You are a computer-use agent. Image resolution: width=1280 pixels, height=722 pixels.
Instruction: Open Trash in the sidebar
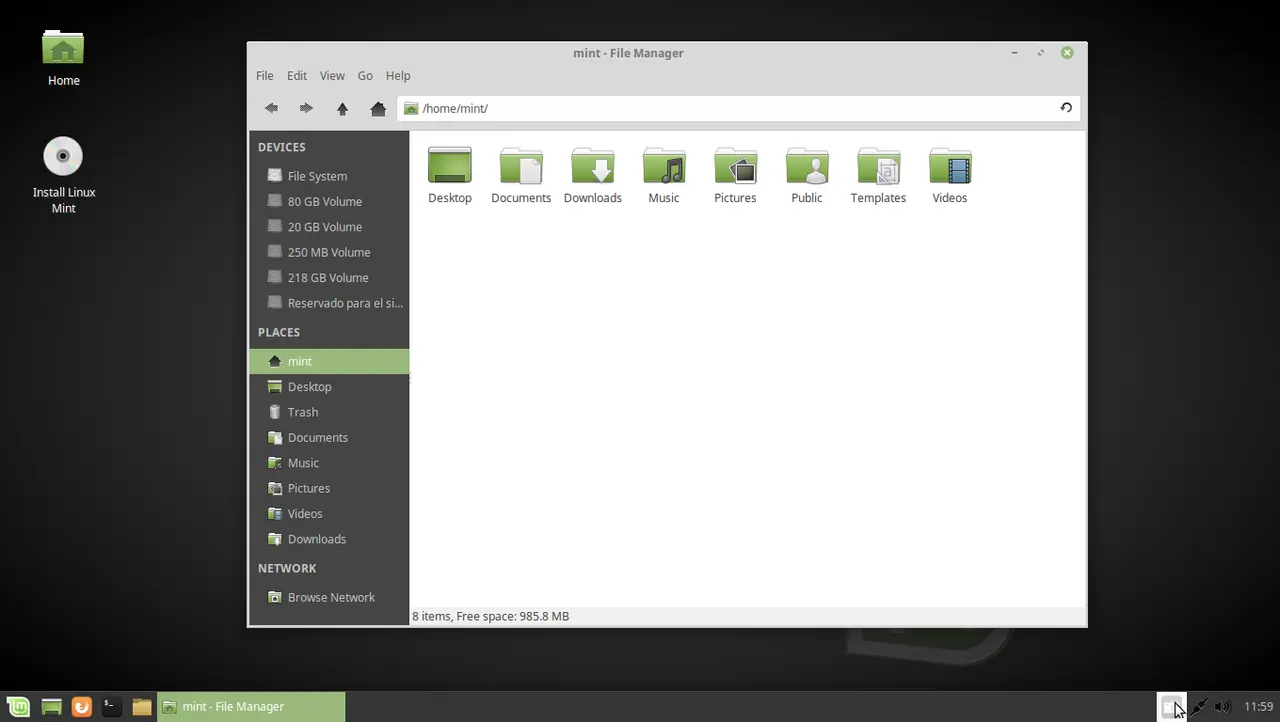tap(329, 412)
